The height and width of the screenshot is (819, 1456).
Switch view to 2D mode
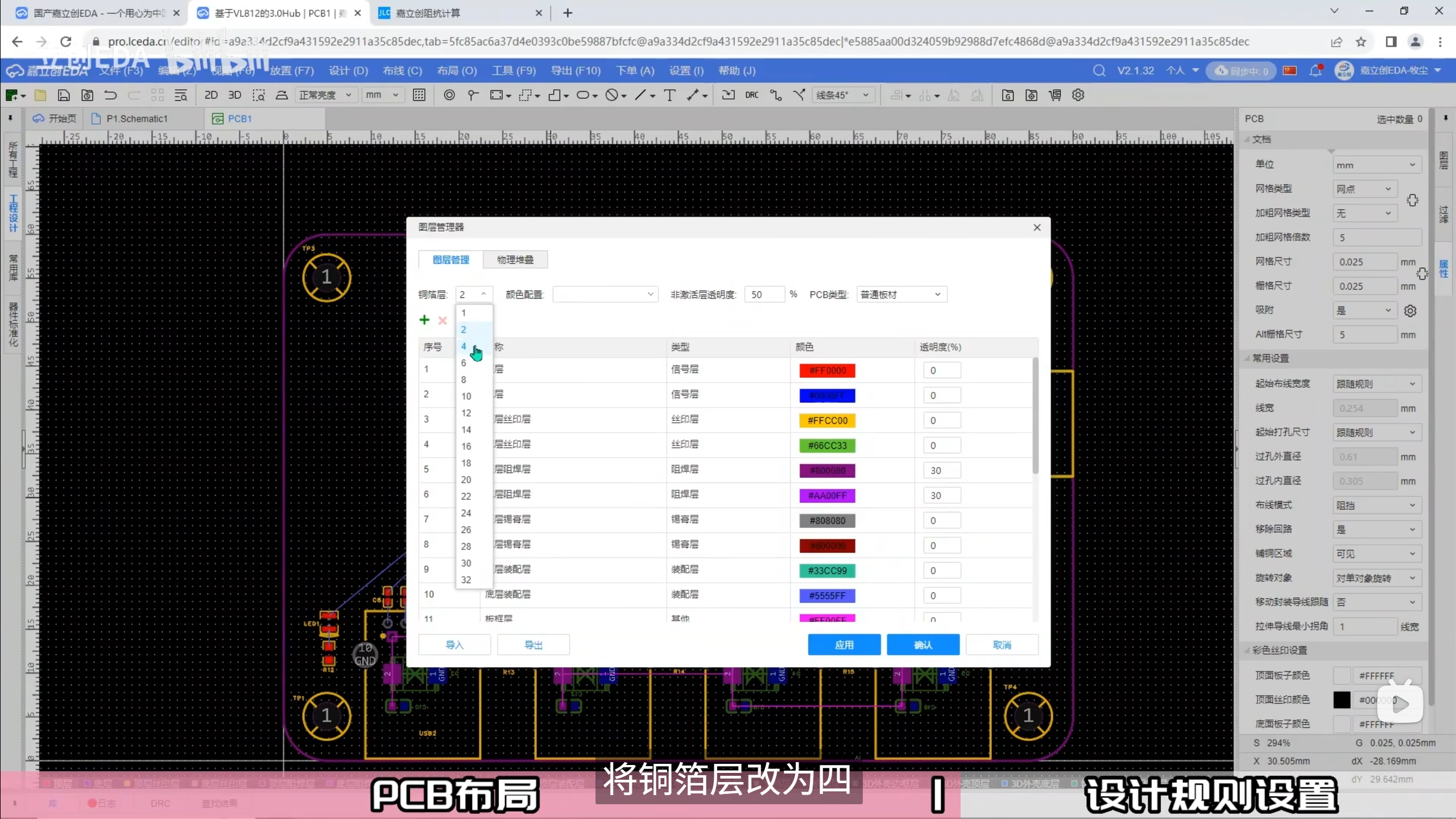(x=210, y=95)
